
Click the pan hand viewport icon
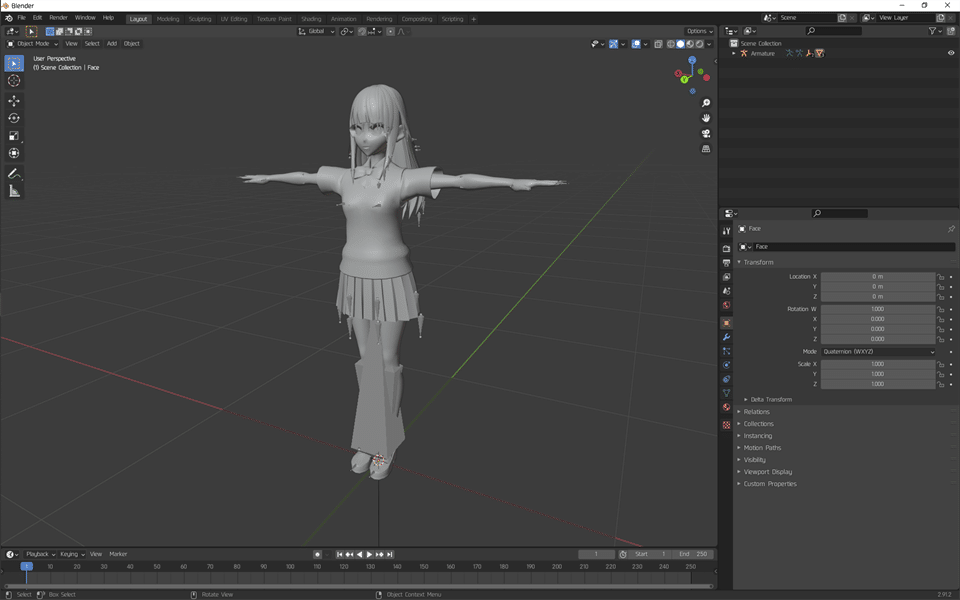(706, 118)
